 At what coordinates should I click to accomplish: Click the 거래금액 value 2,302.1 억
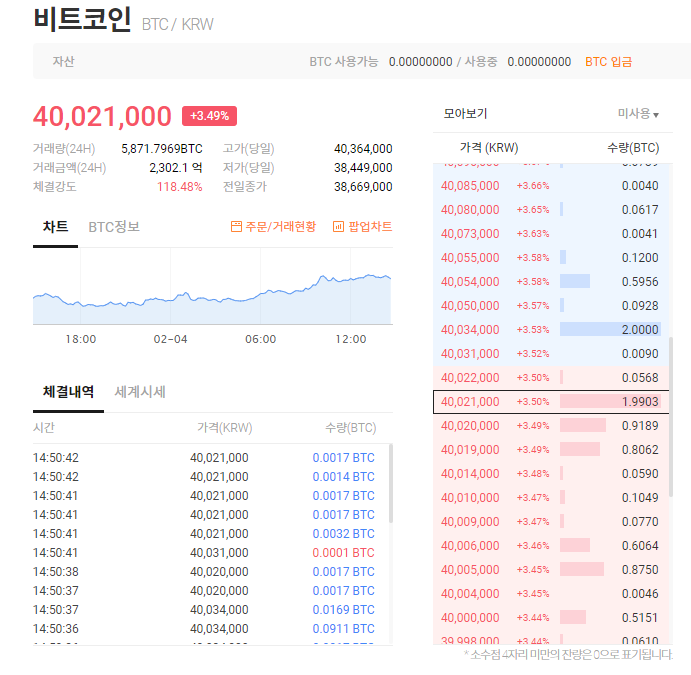tap(176, 167)
